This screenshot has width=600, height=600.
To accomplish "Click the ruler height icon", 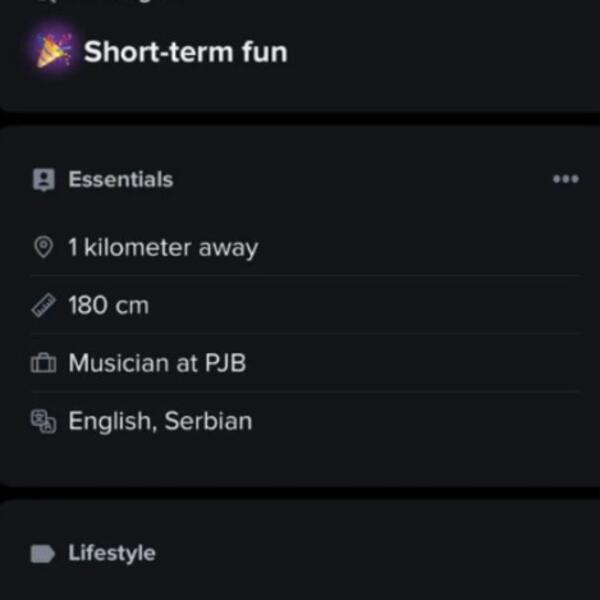I will pos(43,305).
